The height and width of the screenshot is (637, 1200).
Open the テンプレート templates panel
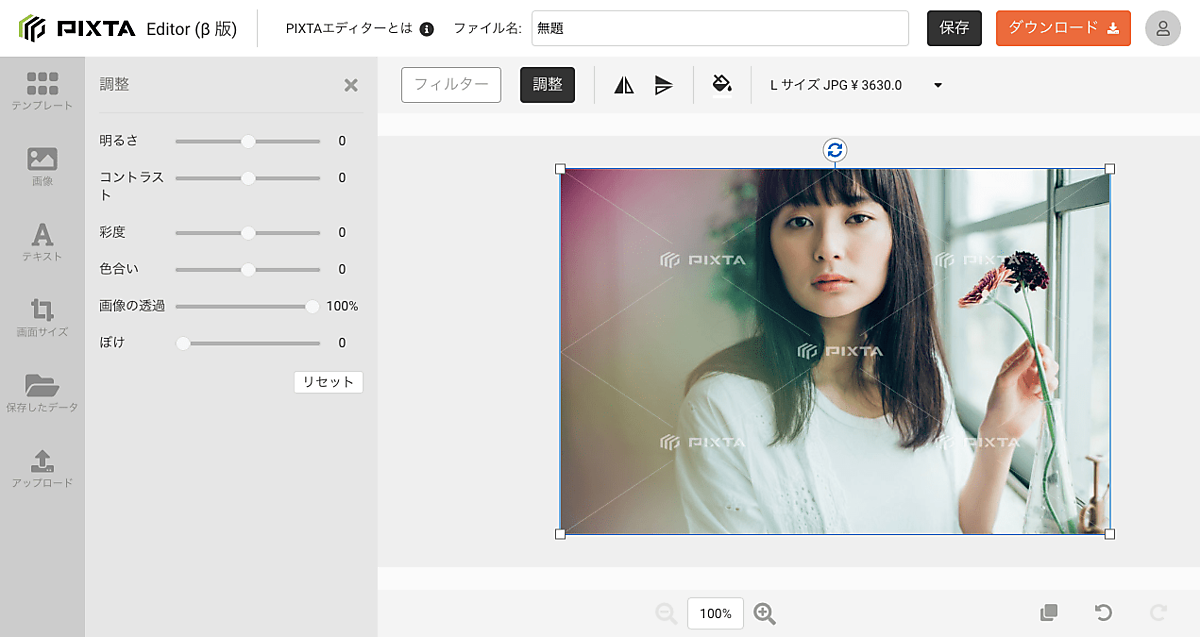(42, 90)
